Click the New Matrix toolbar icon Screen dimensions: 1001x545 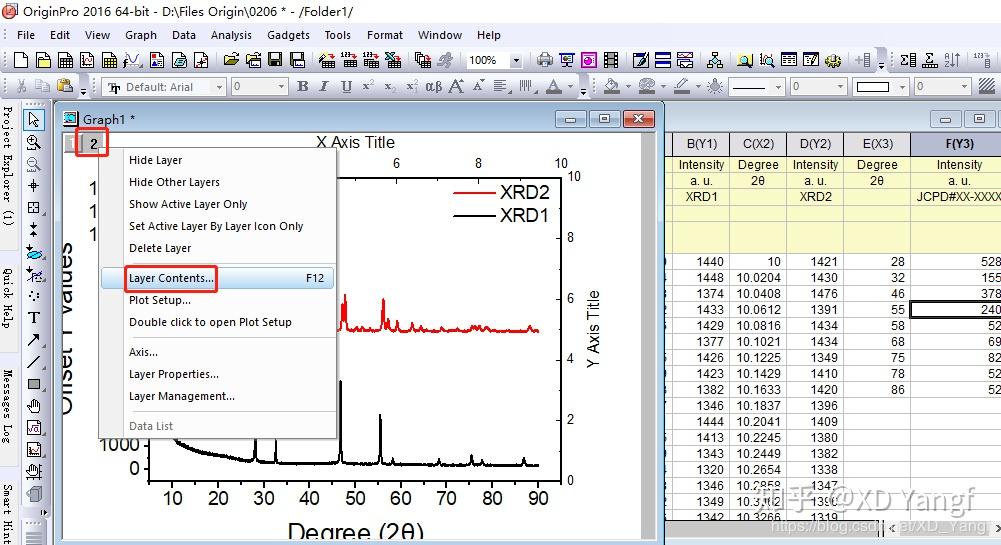click(x=110, y=61)
